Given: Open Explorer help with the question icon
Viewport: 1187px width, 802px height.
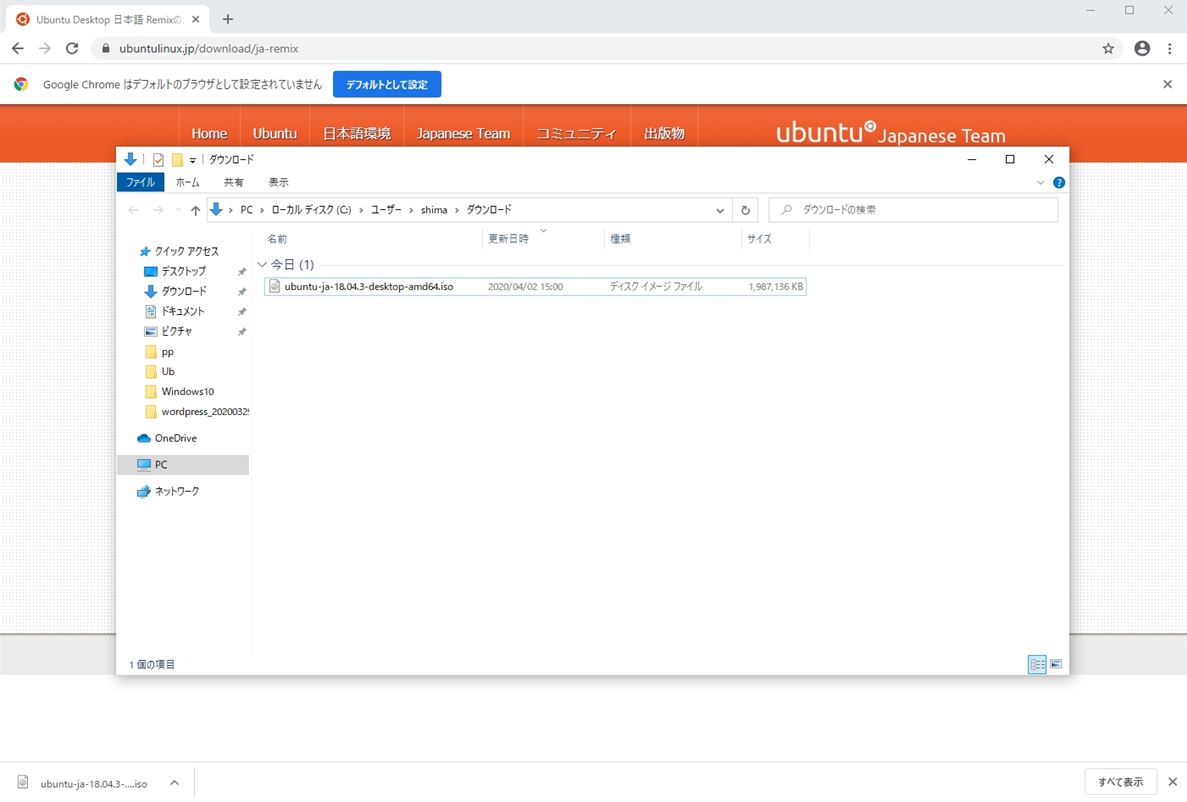Looking at the screenshot, I should 1059,183.
